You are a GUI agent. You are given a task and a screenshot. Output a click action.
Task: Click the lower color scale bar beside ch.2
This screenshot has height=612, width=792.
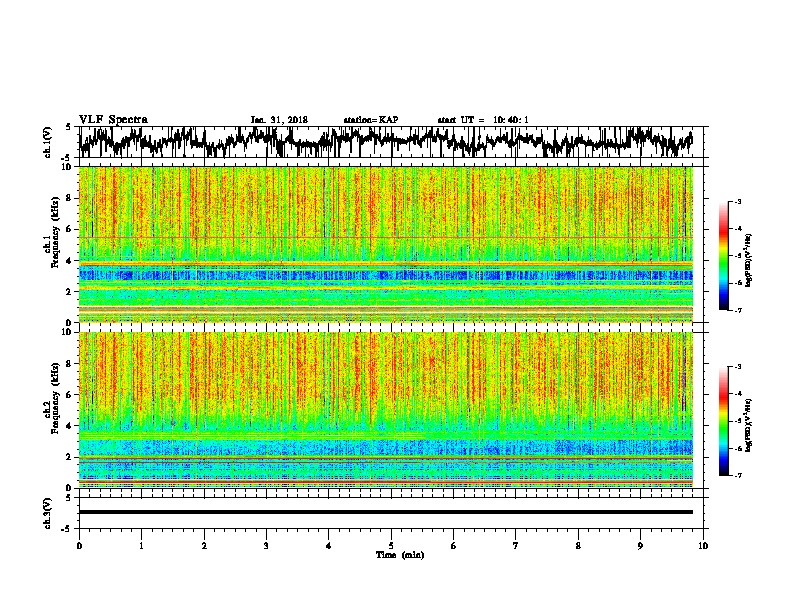click(x=724, y=421)
